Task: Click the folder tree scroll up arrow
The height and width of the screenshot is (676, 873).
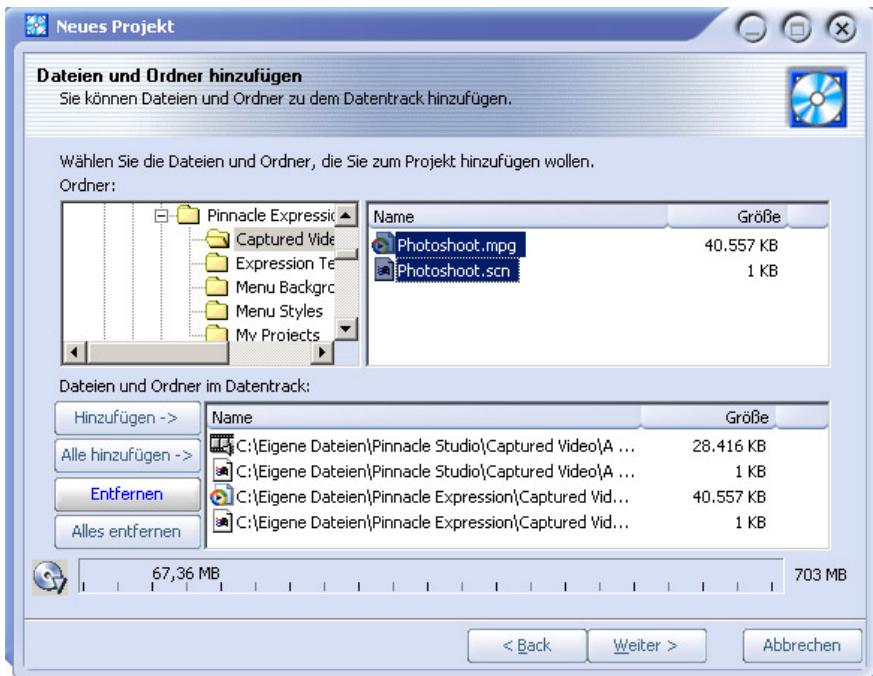Action: [346, 215]
